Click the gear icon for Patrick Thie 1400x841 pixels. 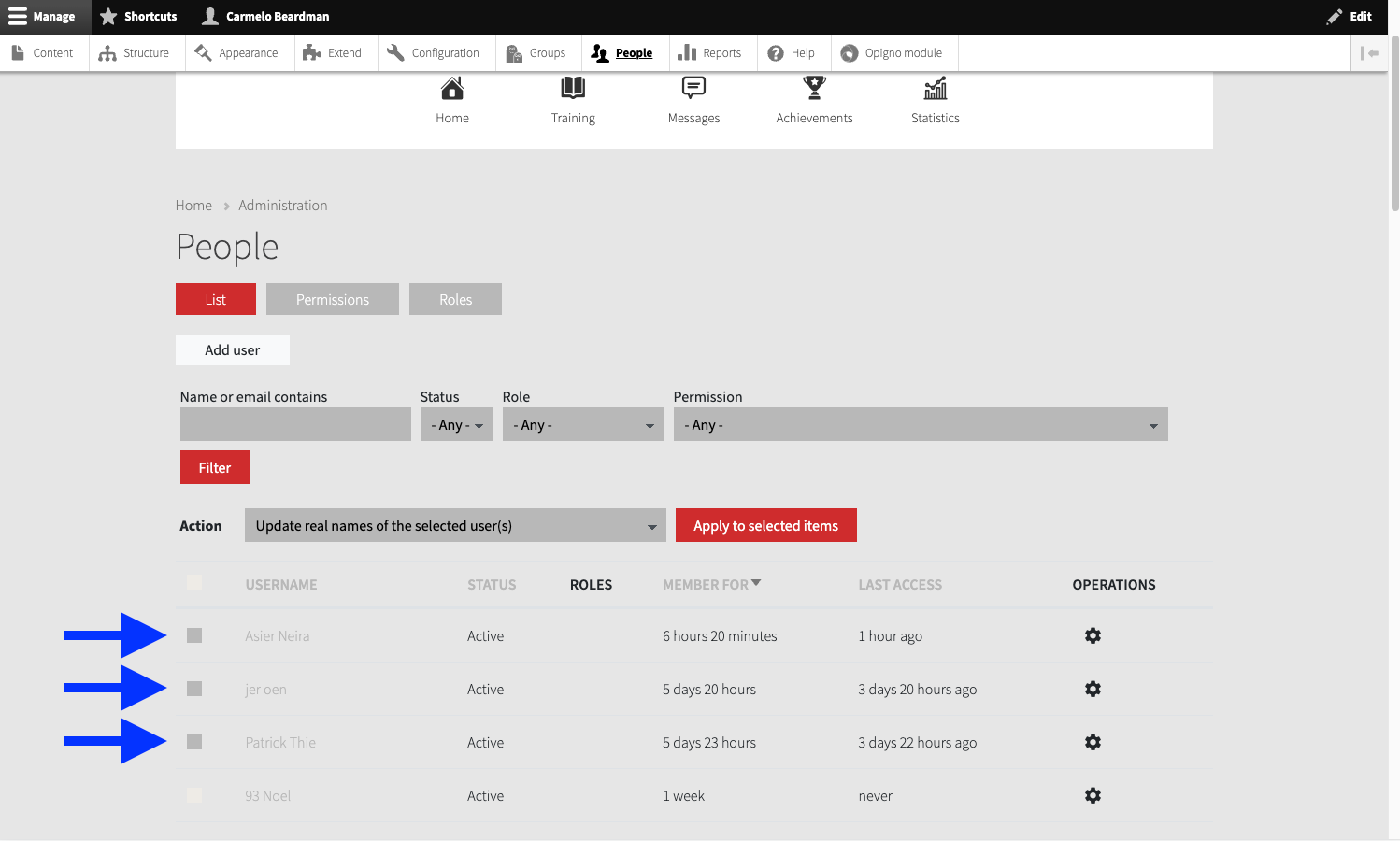[1093, 742]
